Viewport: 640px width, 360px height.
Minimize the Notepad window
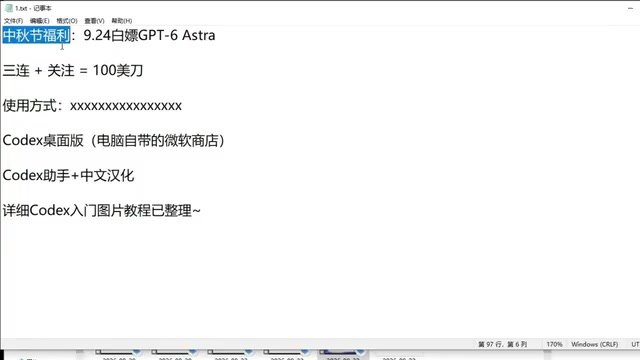pos(630,8)
